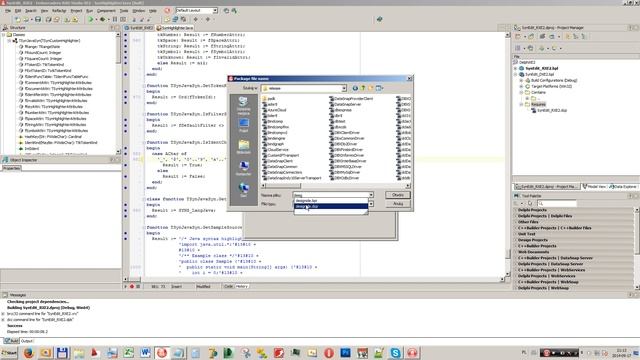640x360 pixels.
Task: Click the Cancel button in the dialog
Action: click(398, 204)
